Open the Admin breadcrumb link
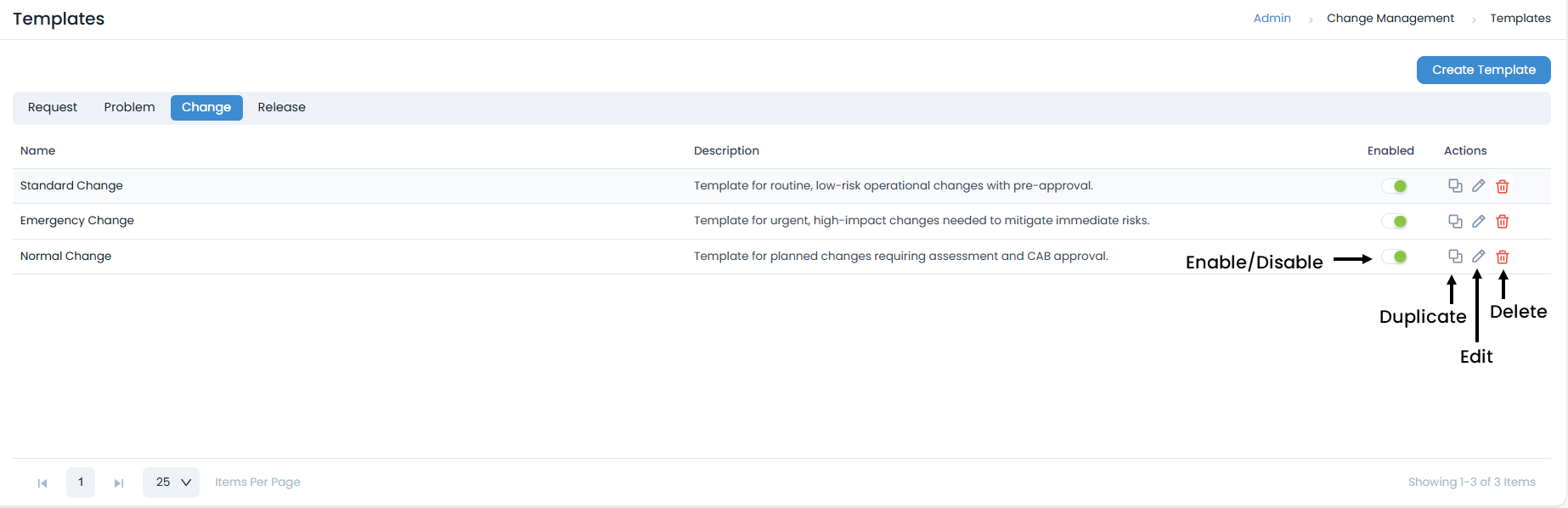 (1272, 19)
